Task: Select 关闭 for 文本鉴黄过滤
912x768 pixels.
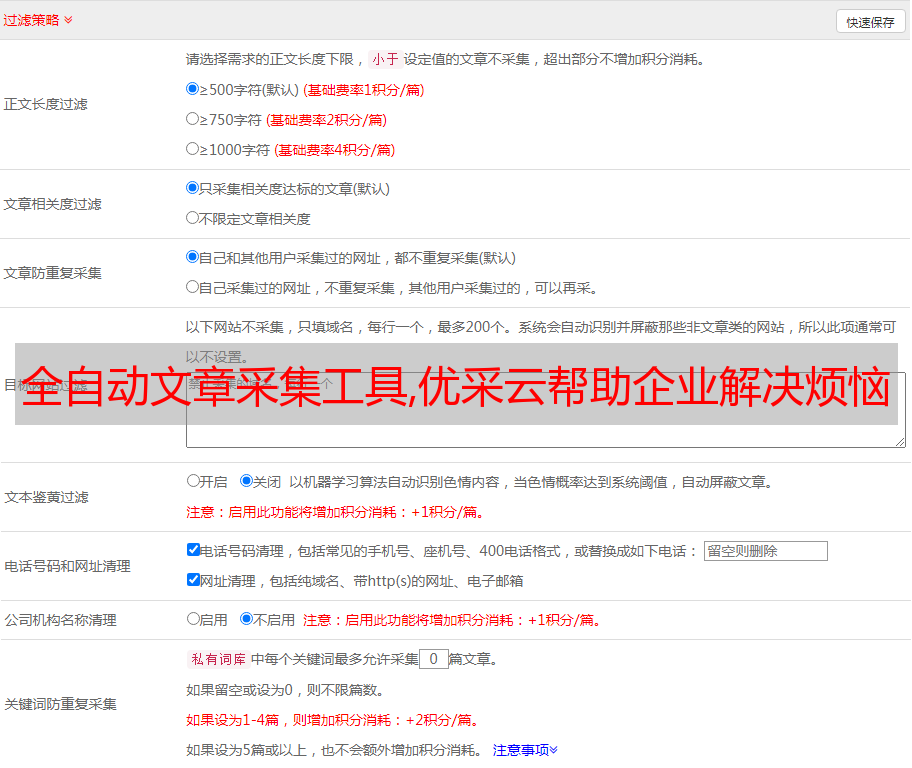Action: click(247, 481)
